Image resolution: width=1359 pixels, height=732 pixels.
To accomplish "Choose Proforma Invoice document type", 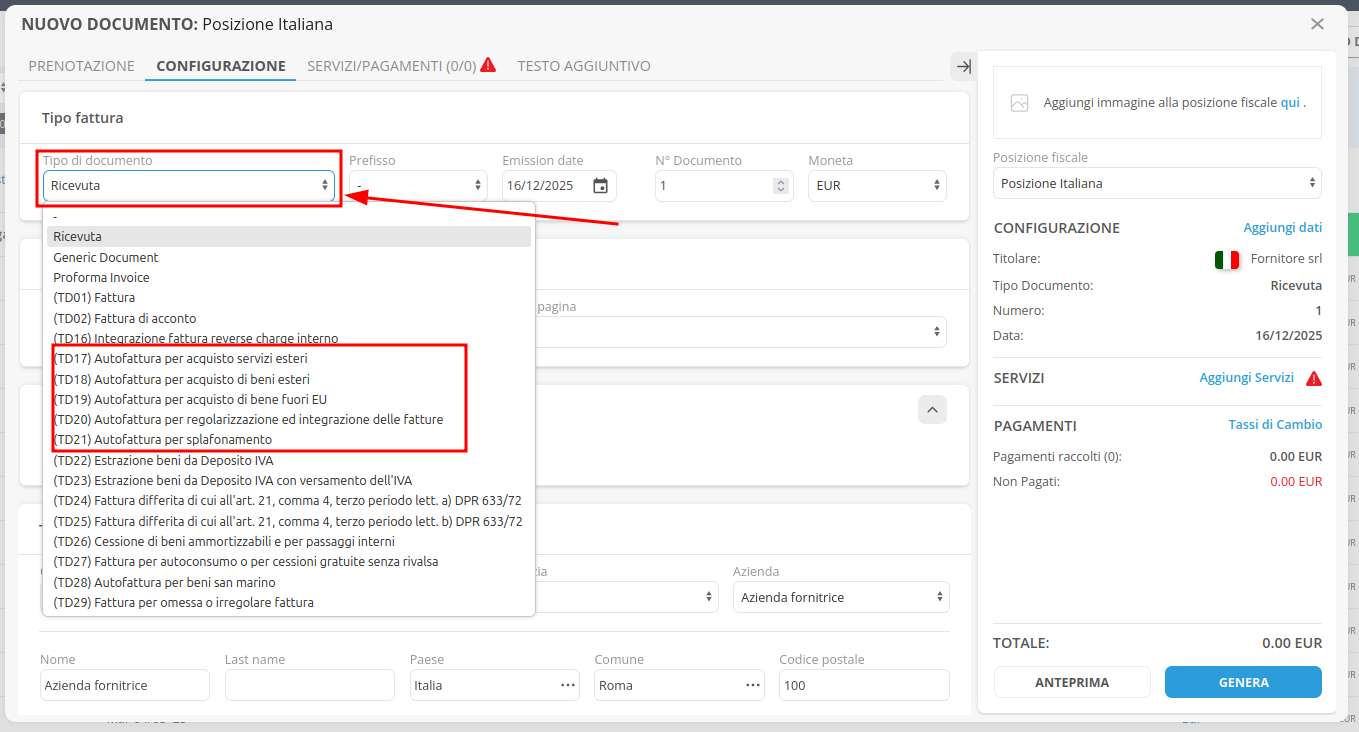I will [x=101, y=277].
